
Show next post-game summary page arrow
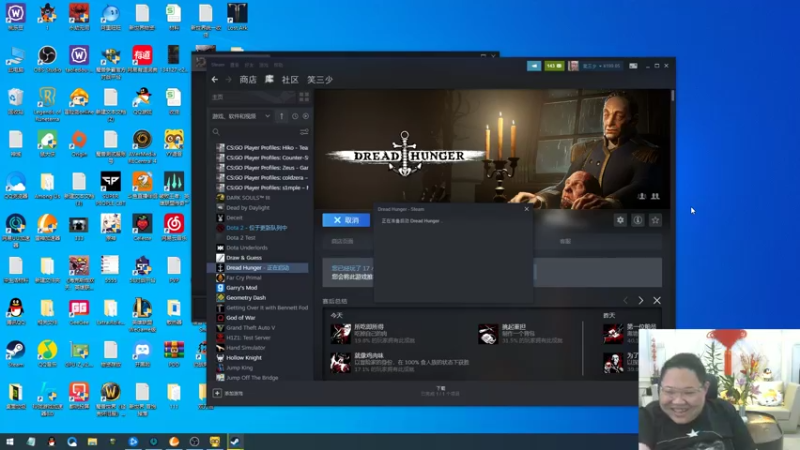pyautogui.click(x=641, y=301)
